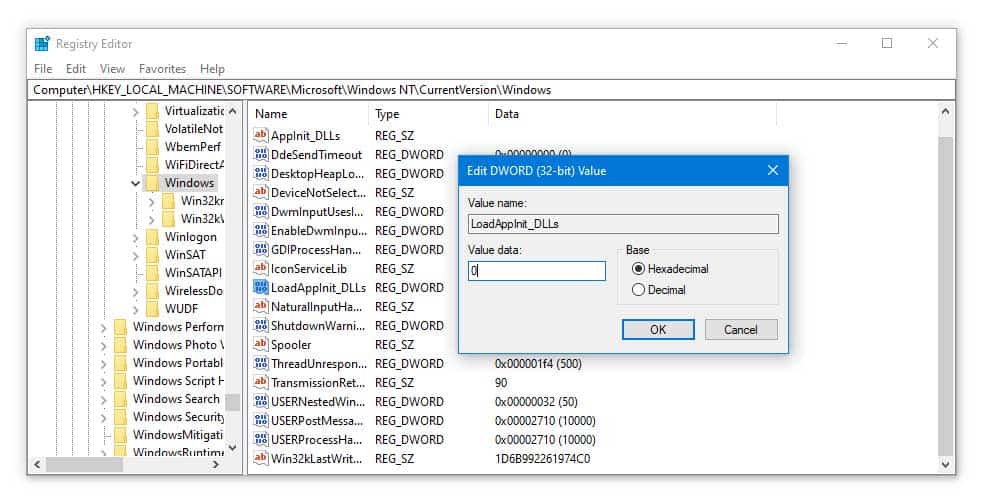
Task: Click the WinSAT folder icon
Action: [x=152, y=254]
